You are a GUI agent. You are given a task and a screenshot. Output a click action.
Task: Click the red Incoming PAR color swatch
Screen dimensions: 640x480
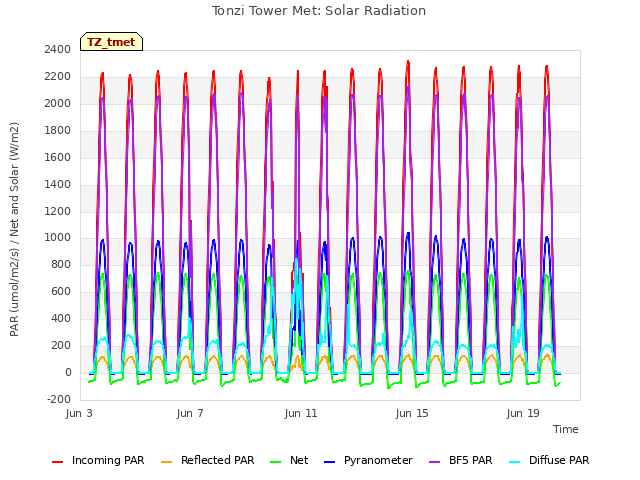[58, 462]
